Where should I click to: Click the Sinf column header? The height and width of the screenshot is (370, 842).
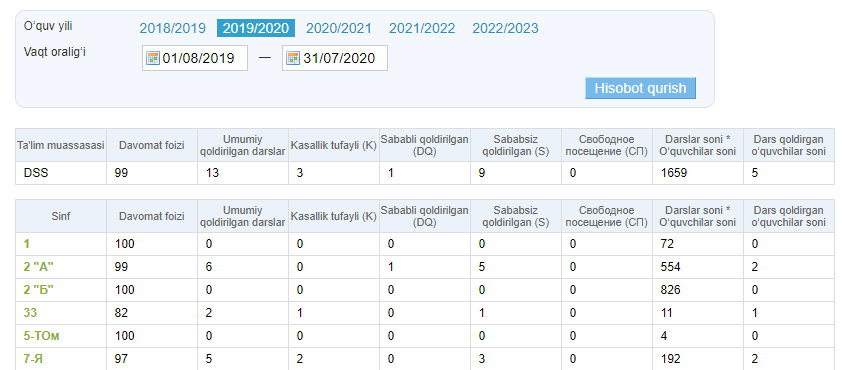(x=61, y=216)
